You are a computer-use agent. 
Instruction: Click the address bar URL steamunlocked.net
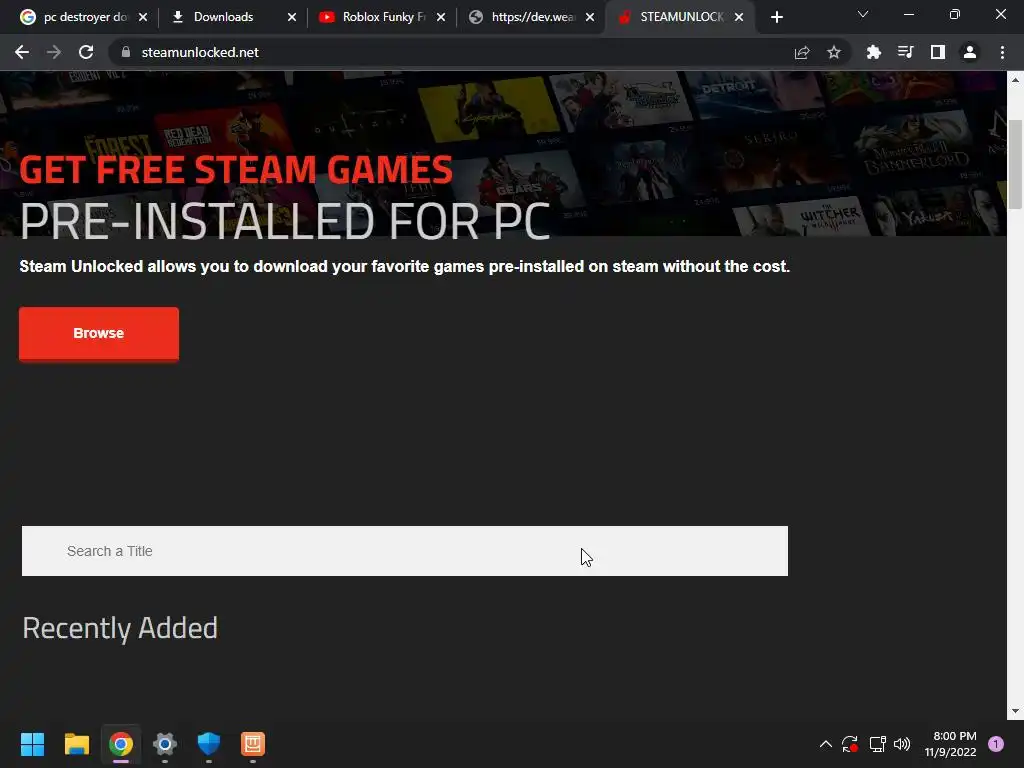[200, 52]
